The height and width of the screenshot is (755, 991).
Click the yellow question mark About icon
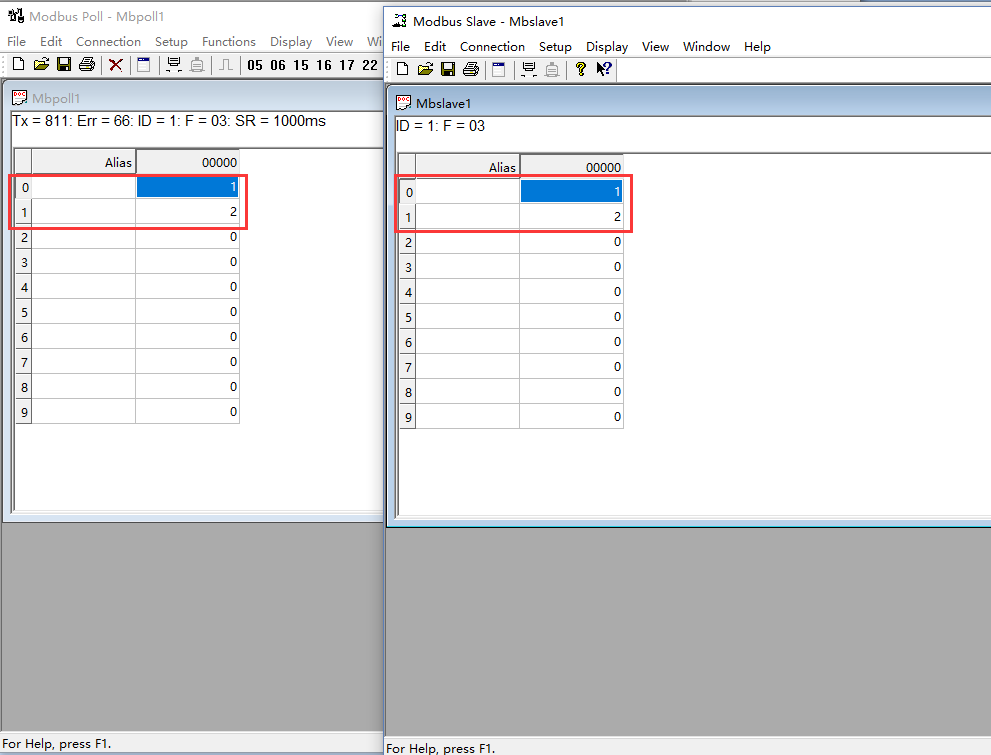pyautogui.click(x=580, y=69)
